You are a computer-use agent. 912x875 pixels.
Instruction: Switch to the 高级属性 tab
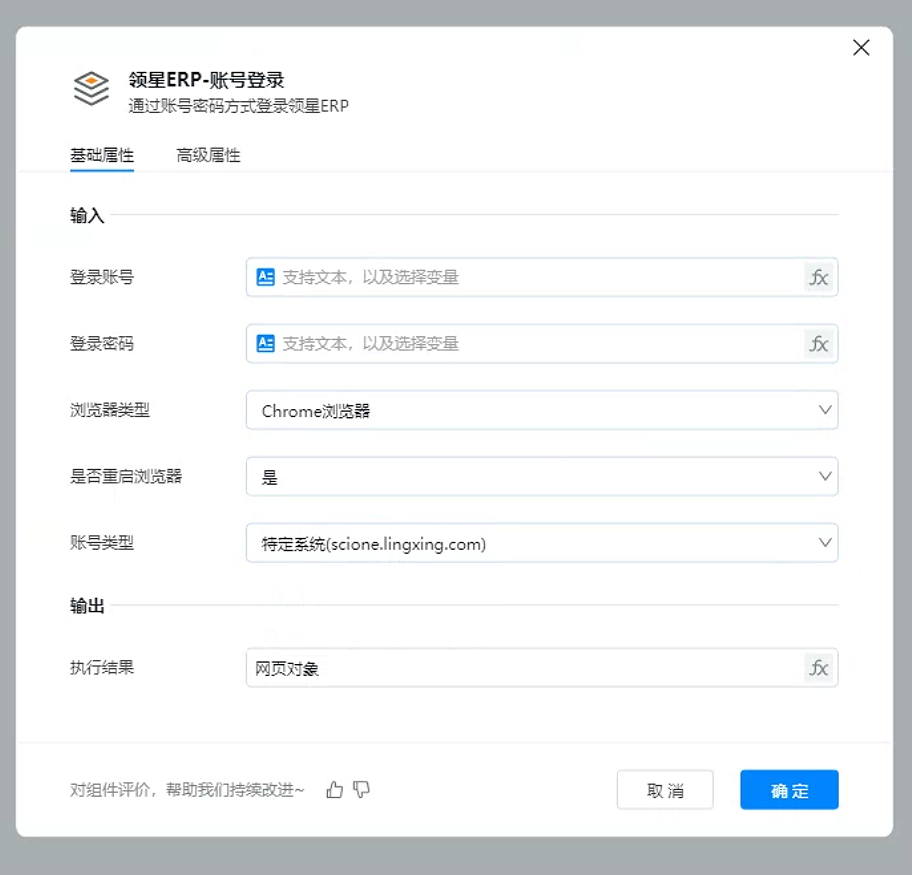208,155
